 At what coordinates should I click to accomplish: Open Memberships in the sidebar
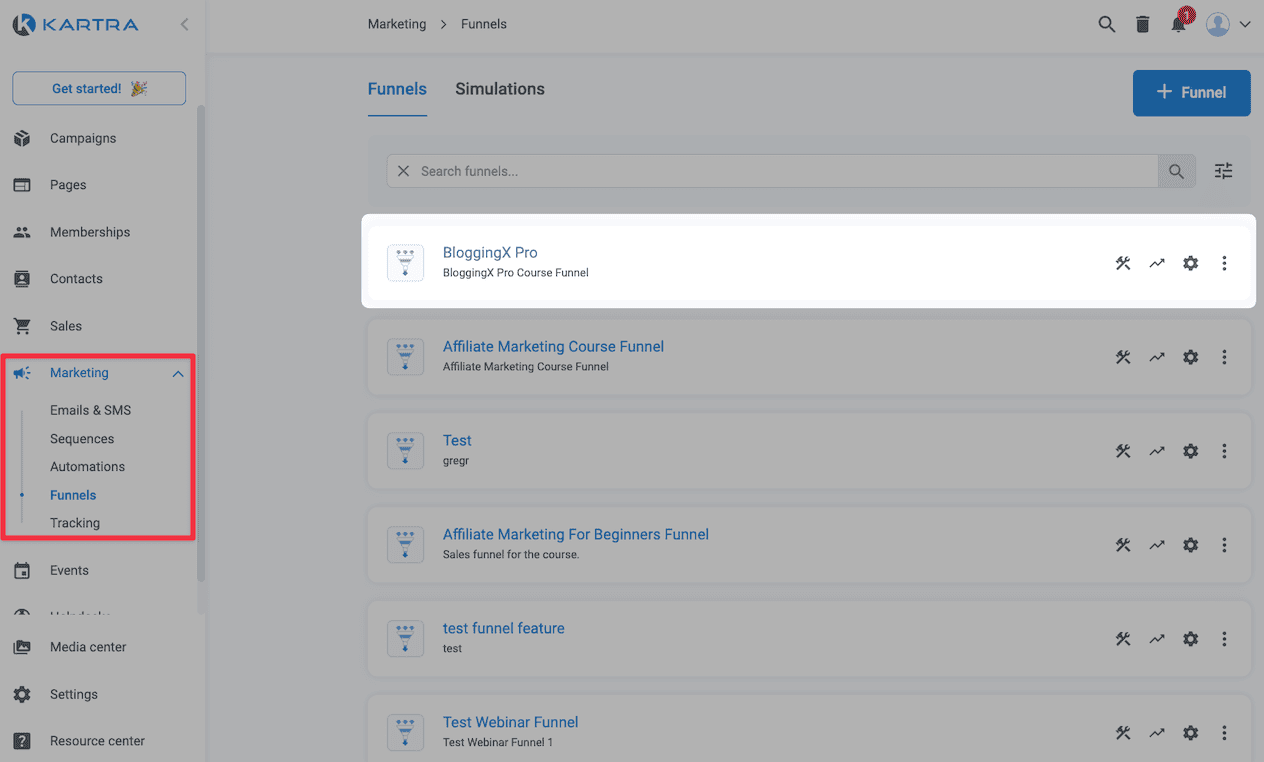90,232
